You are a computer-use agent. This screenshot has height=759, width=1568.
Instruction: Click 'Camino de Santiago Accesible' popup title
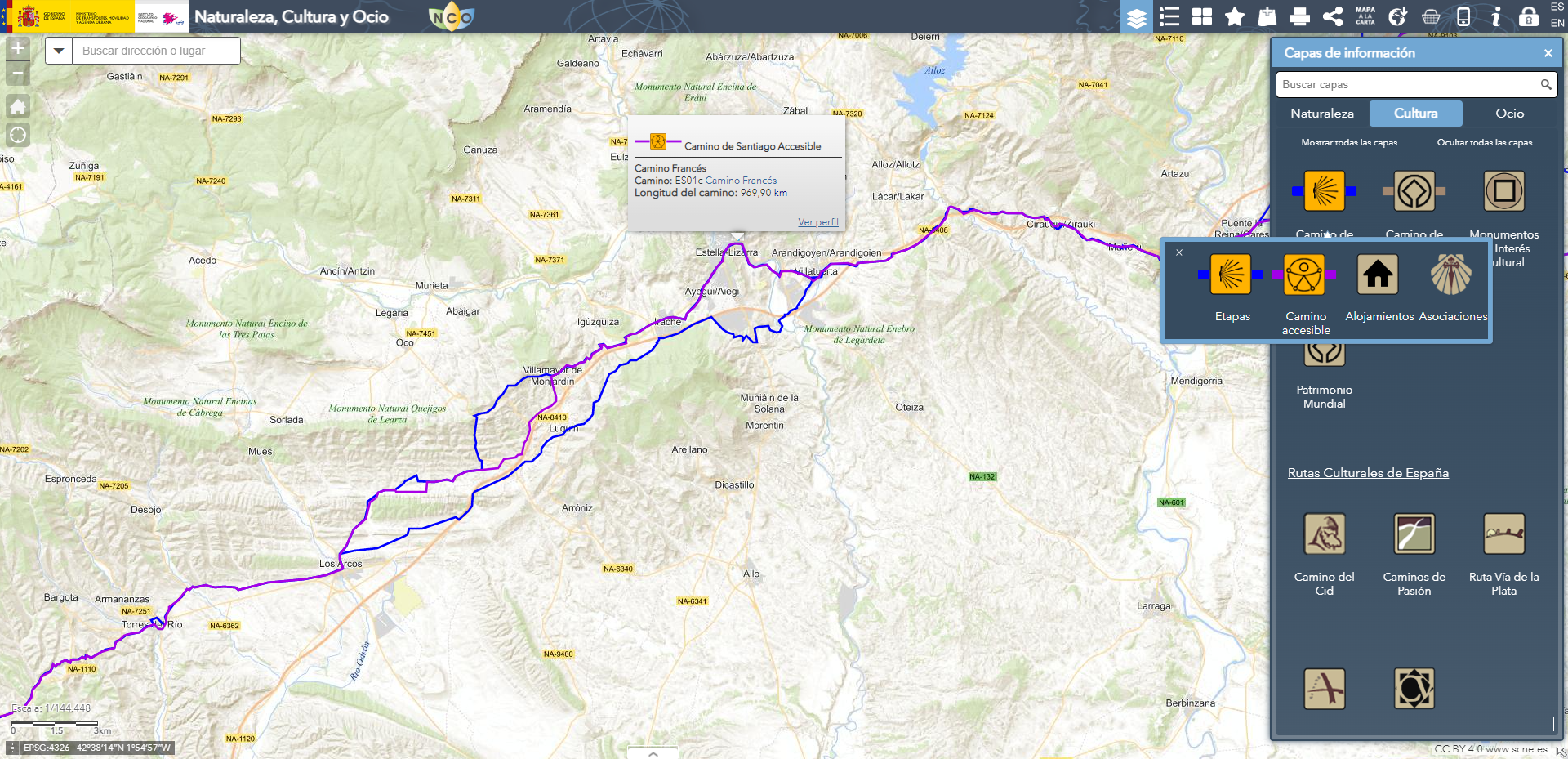pos(753,146)
